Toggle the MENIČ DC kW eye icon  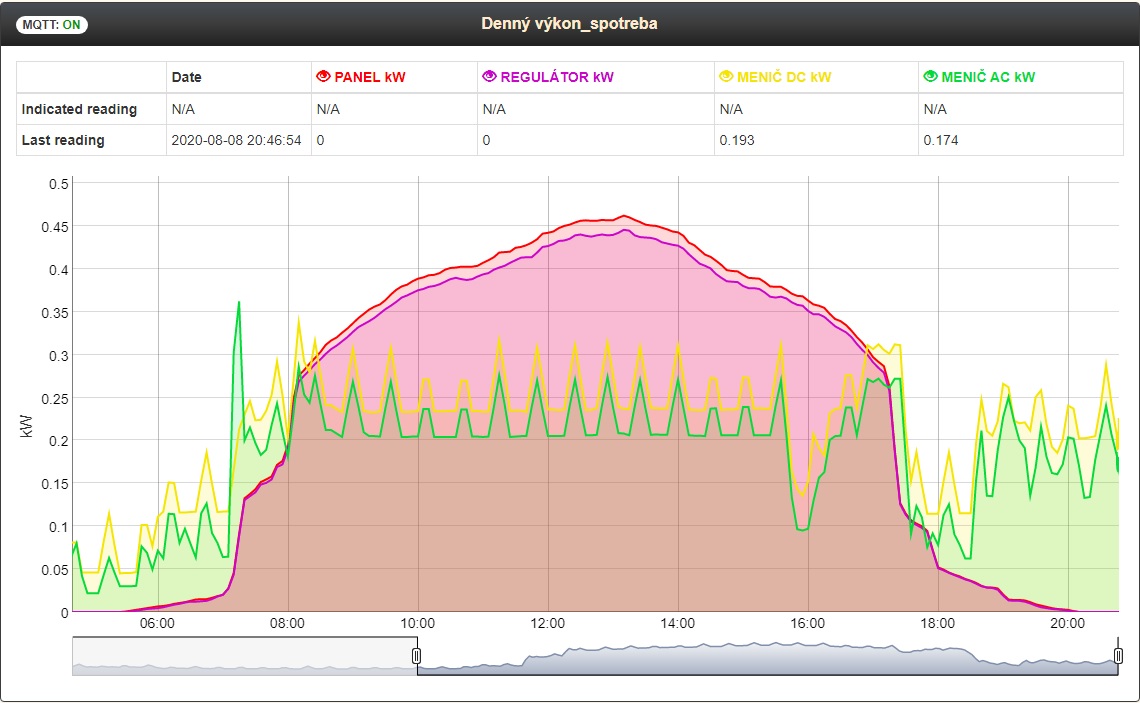(726, 76)
